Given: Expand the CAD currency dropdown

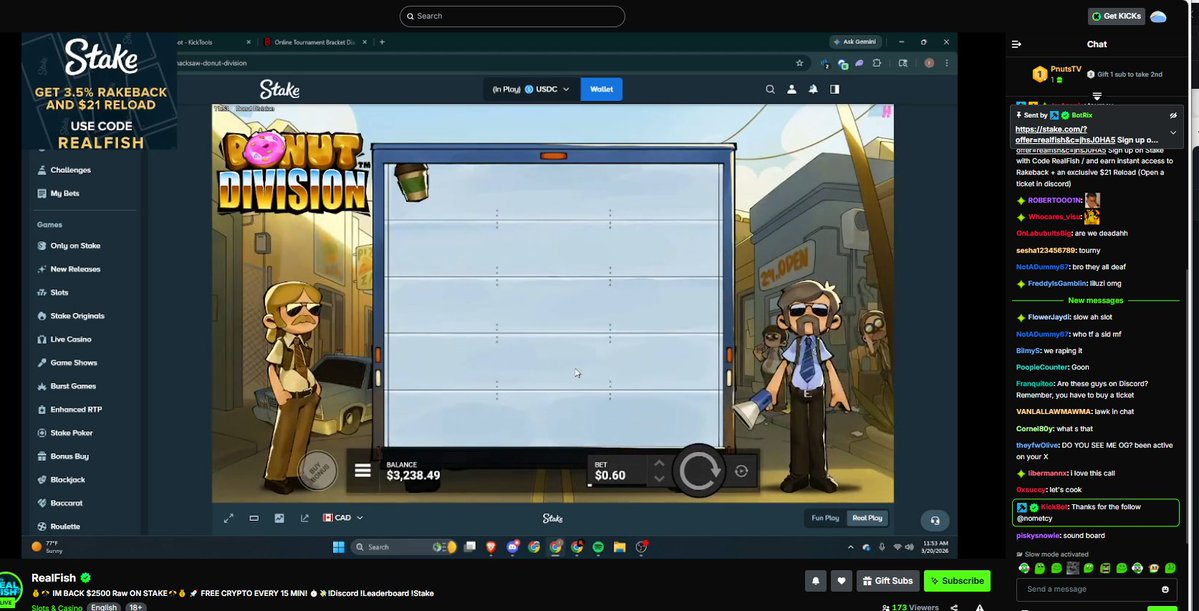Looking at the screenshot, I should click(343, 518).
